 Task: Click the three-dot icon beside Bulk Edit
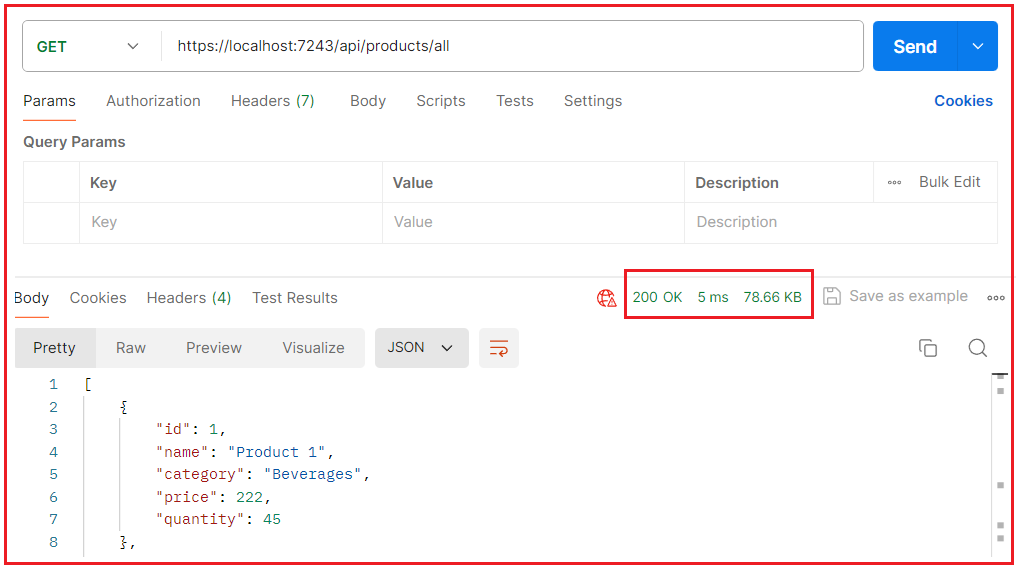point(894,183)
